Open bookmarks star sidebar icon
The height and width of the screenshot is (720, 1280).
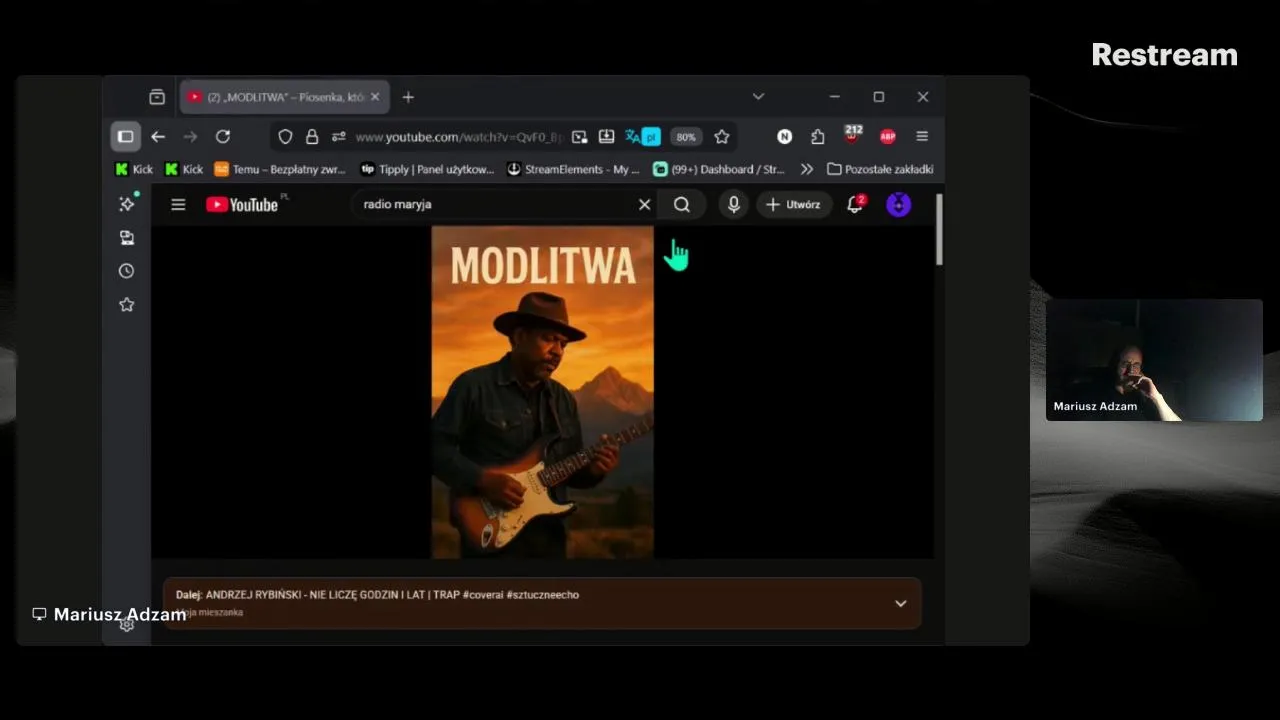tap(127, 305)
